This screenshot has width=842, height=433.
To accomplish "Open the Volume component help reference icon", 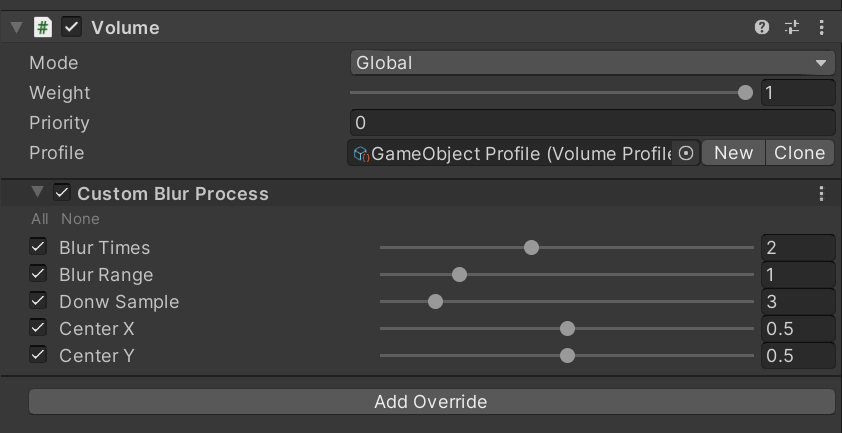I will (x=763, y=28).
